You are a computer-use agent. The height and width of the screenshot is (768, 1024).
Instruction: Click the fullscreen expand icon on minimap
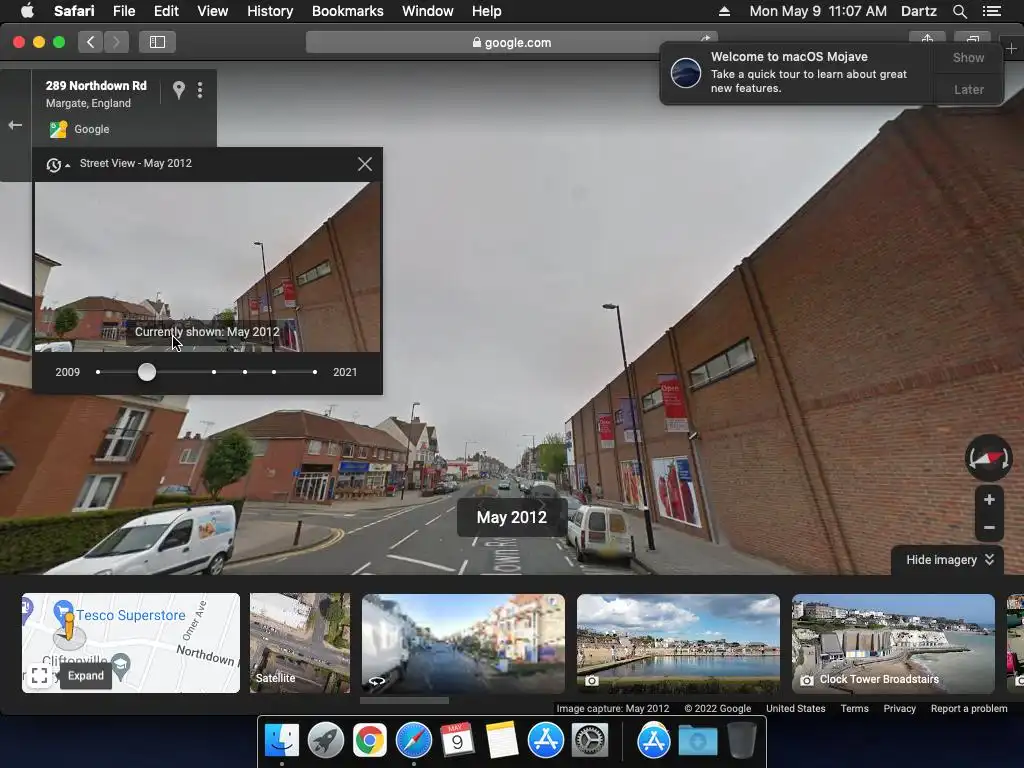pyautogui.click(x=39, y=676)
